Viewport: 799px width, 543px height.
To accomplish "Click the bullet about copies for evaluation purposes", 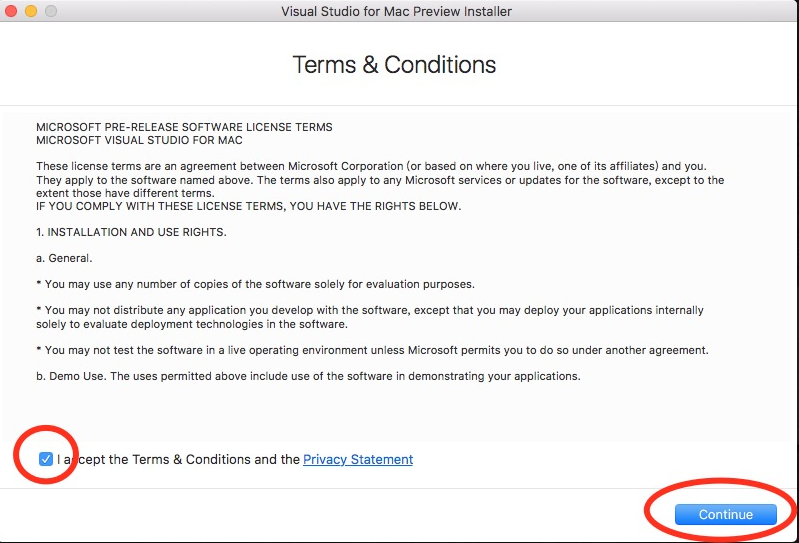I will coord(255,284).
